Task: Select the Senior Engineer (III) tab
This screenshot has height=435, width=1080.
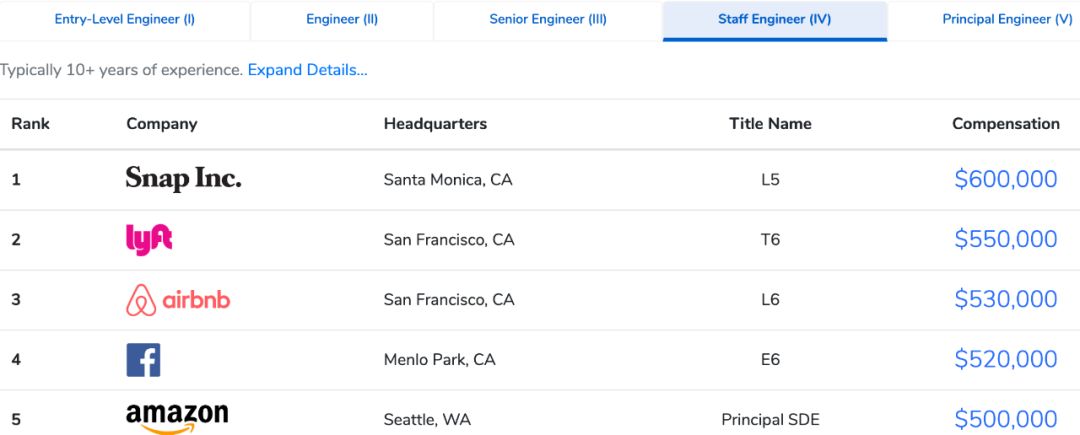Action: tap(548, 20)
